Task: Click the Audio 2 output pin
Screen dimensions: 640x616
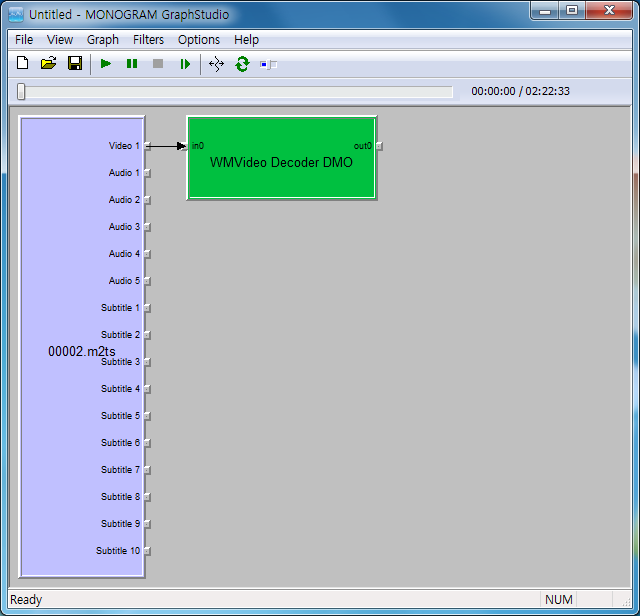Action: tap(147, 200)
